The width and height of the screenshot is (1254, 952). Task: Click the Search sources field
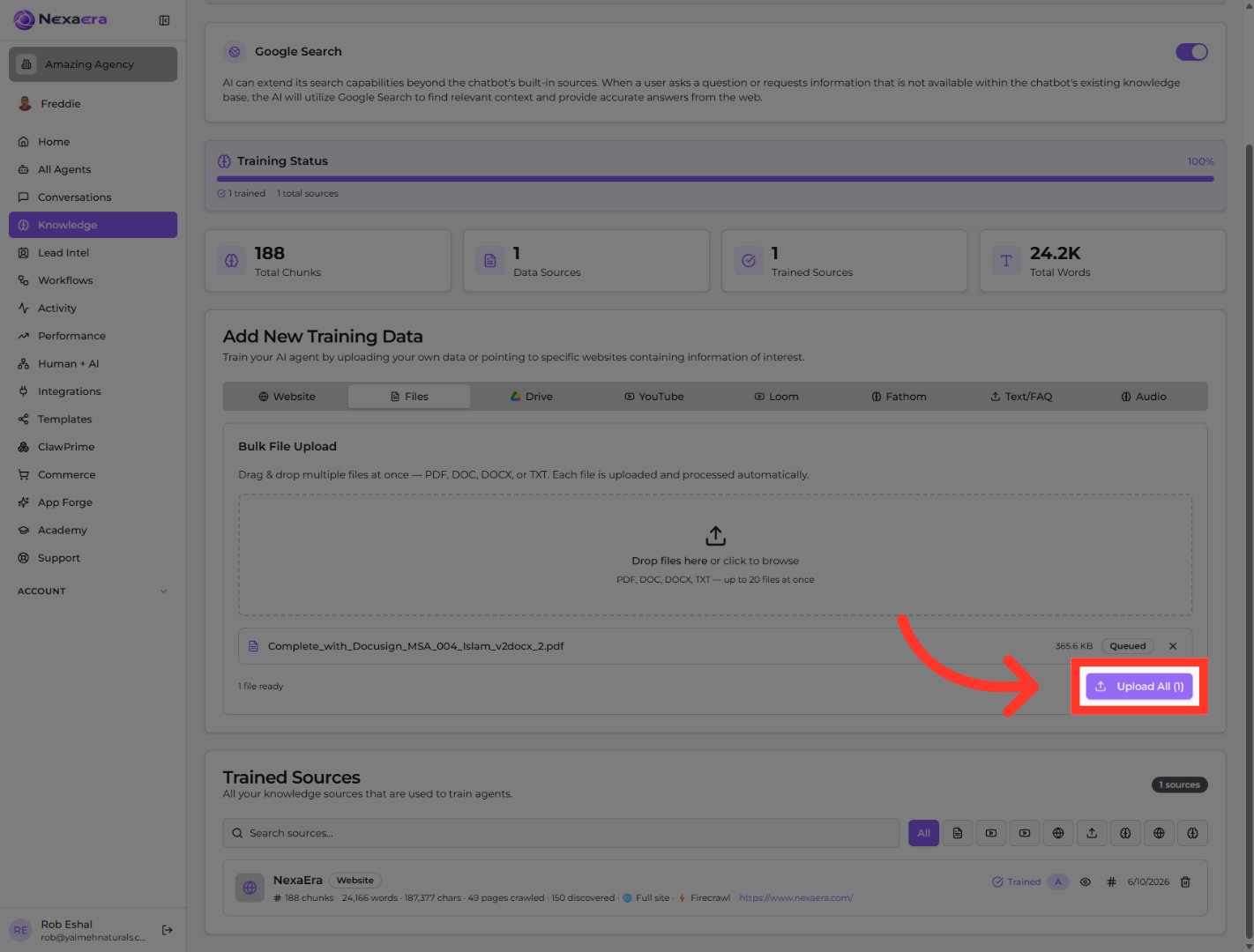(x=561, y=833)
